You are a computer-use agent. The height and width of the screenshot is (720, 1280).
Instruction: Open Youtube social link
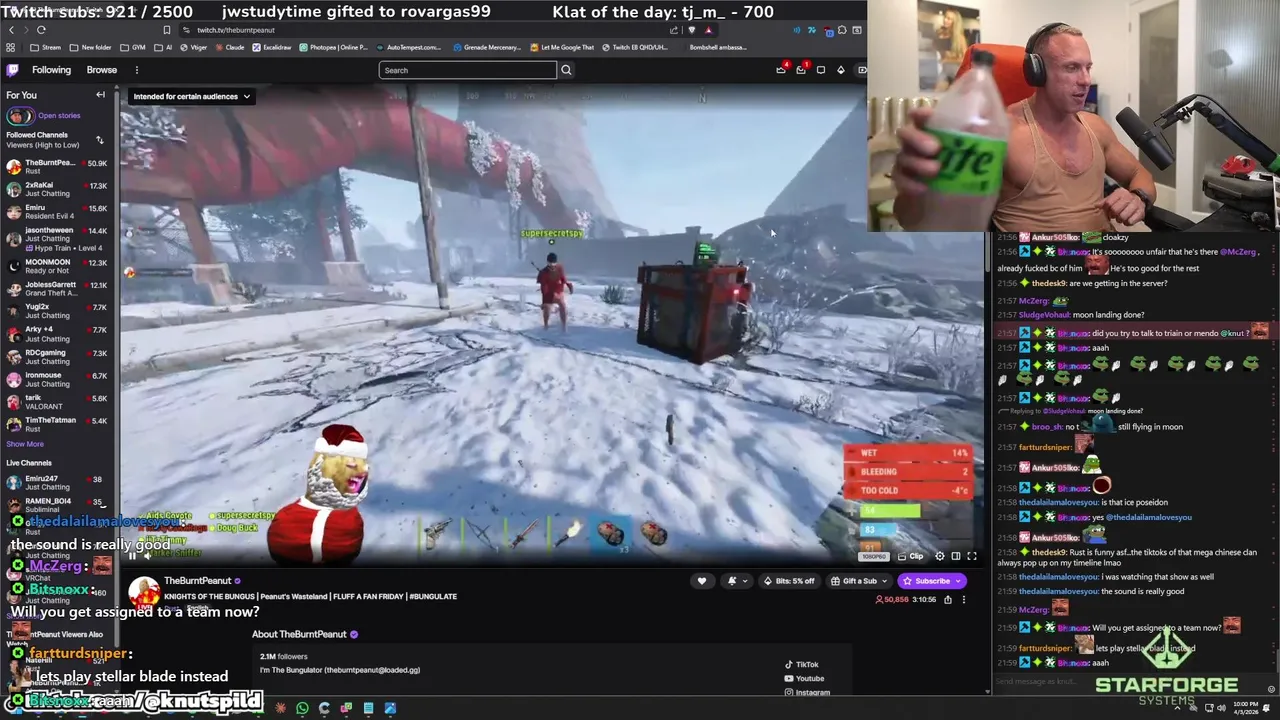click(x=803, y=679)
